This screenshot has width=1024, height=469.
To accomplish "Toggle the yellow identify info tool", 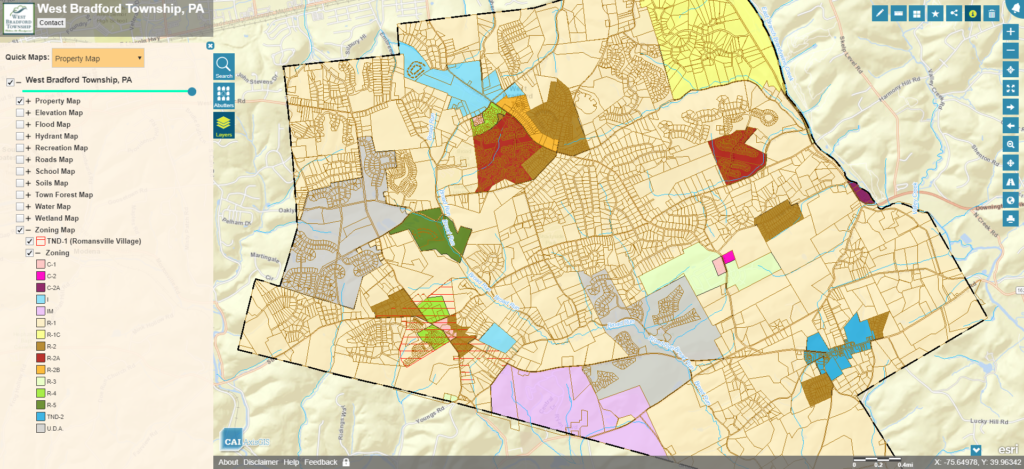I will point(973,13).
